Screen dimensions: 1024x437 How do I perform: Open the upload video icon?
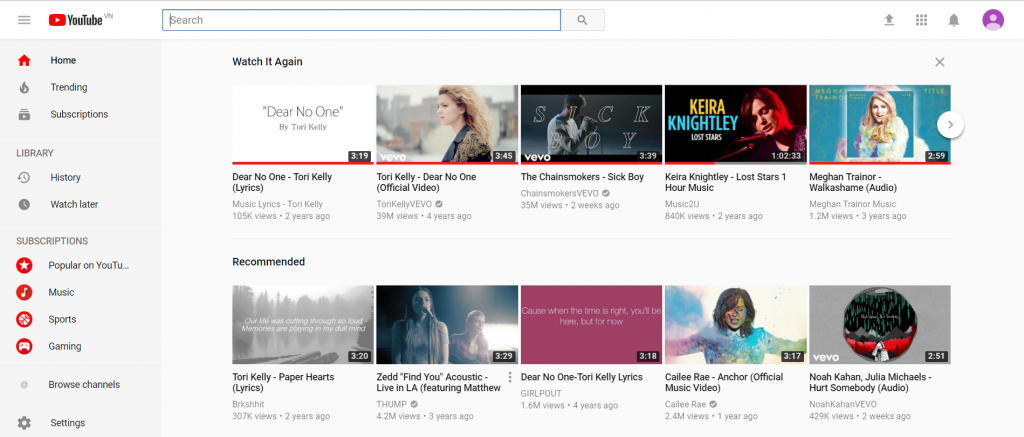click(889, 20)
